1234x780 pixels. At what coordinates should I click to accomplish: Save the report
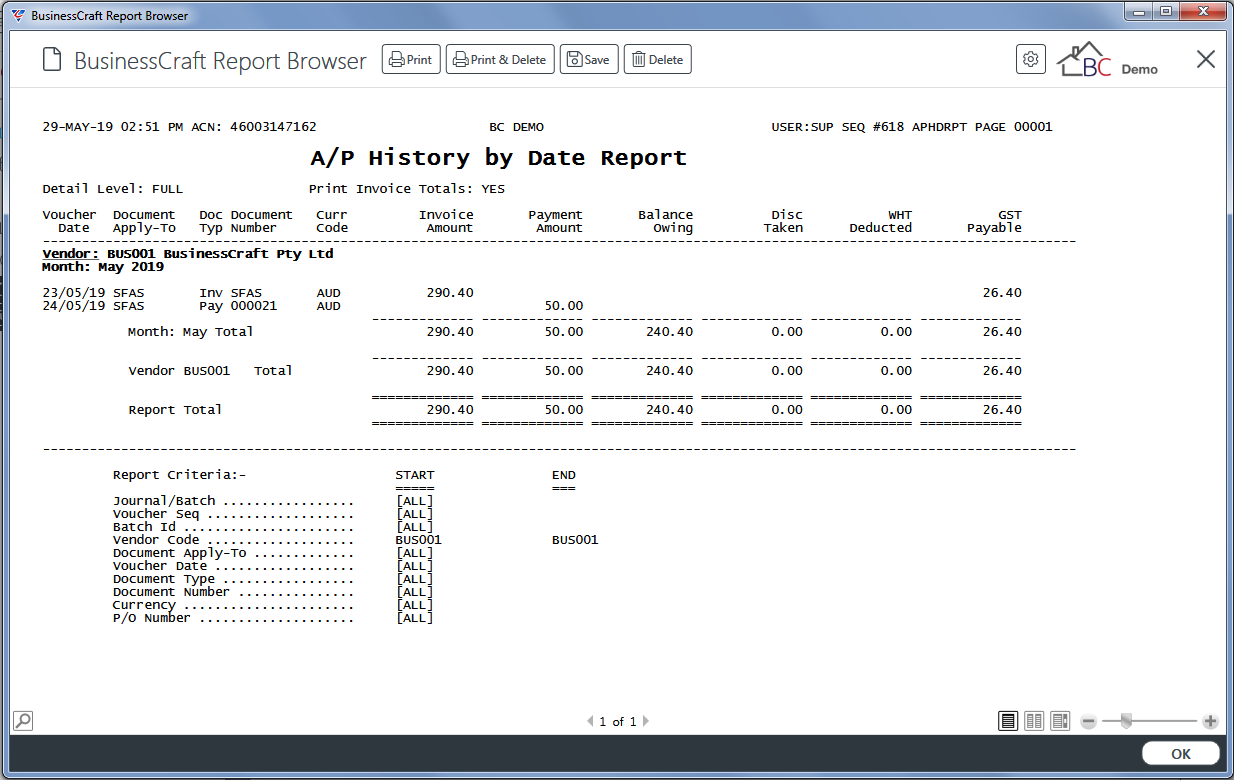[589, 60]
